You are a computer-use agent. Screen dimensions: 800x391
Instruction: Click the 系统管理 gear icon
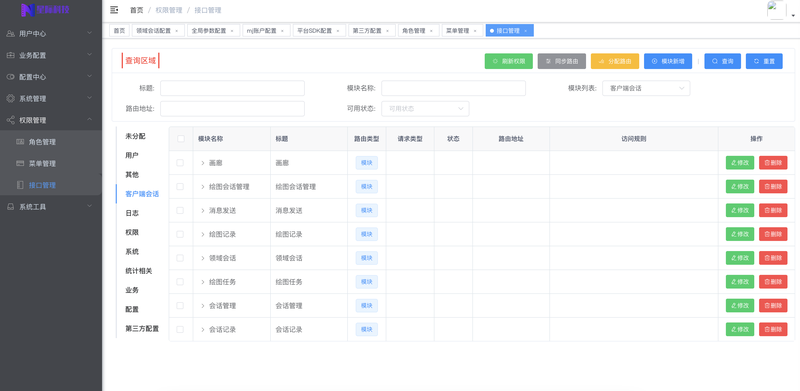coord(10,99)
